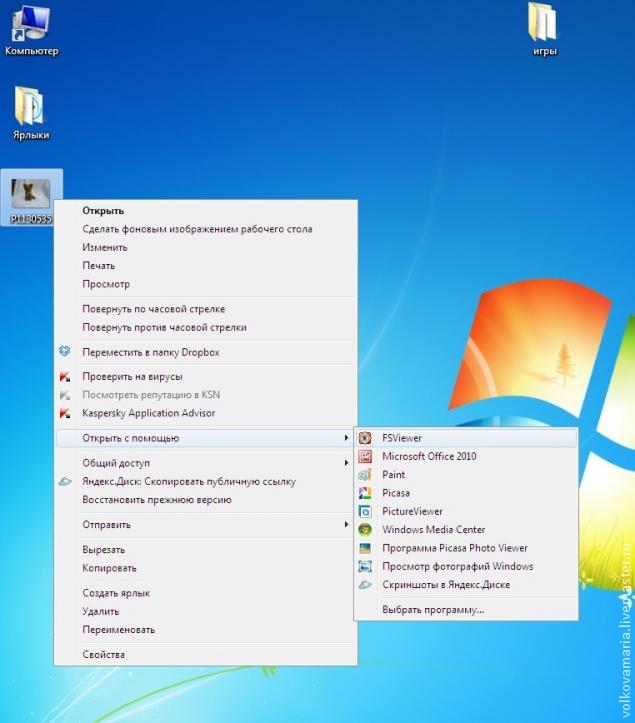This screenshot has width=635, height=723.
Task: Click the Kaspersky icon beside Проверить на вирусы
Action: [x=65, y=377]
